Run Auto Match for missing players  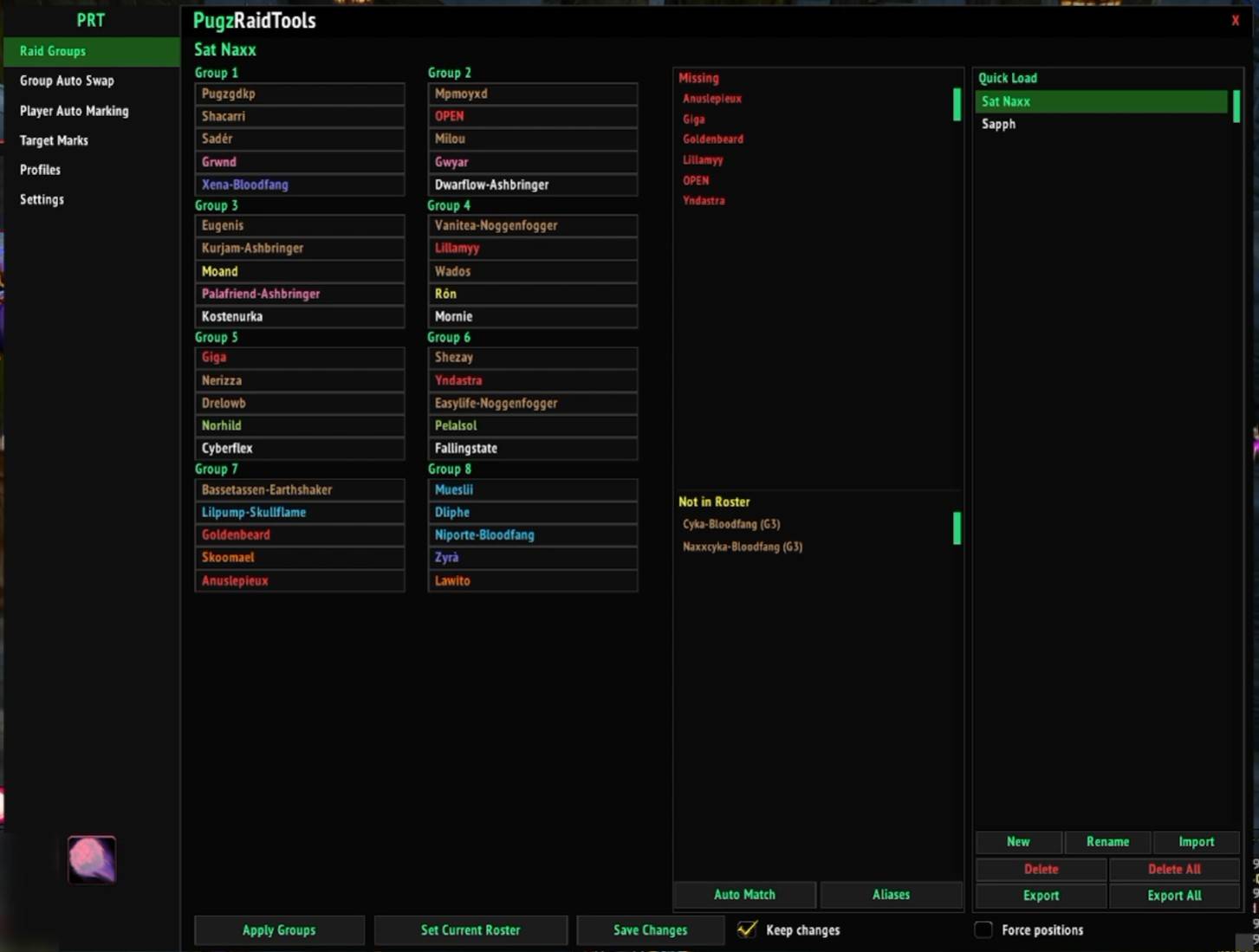[744, 895]
